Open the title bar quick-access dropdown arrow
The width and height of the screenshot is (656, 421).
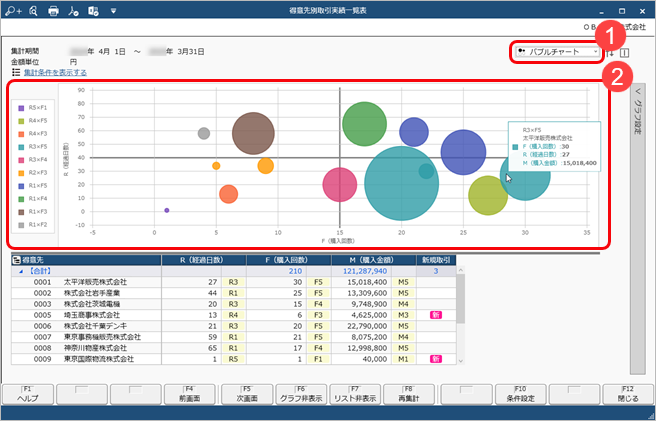[x=113, y=11]
